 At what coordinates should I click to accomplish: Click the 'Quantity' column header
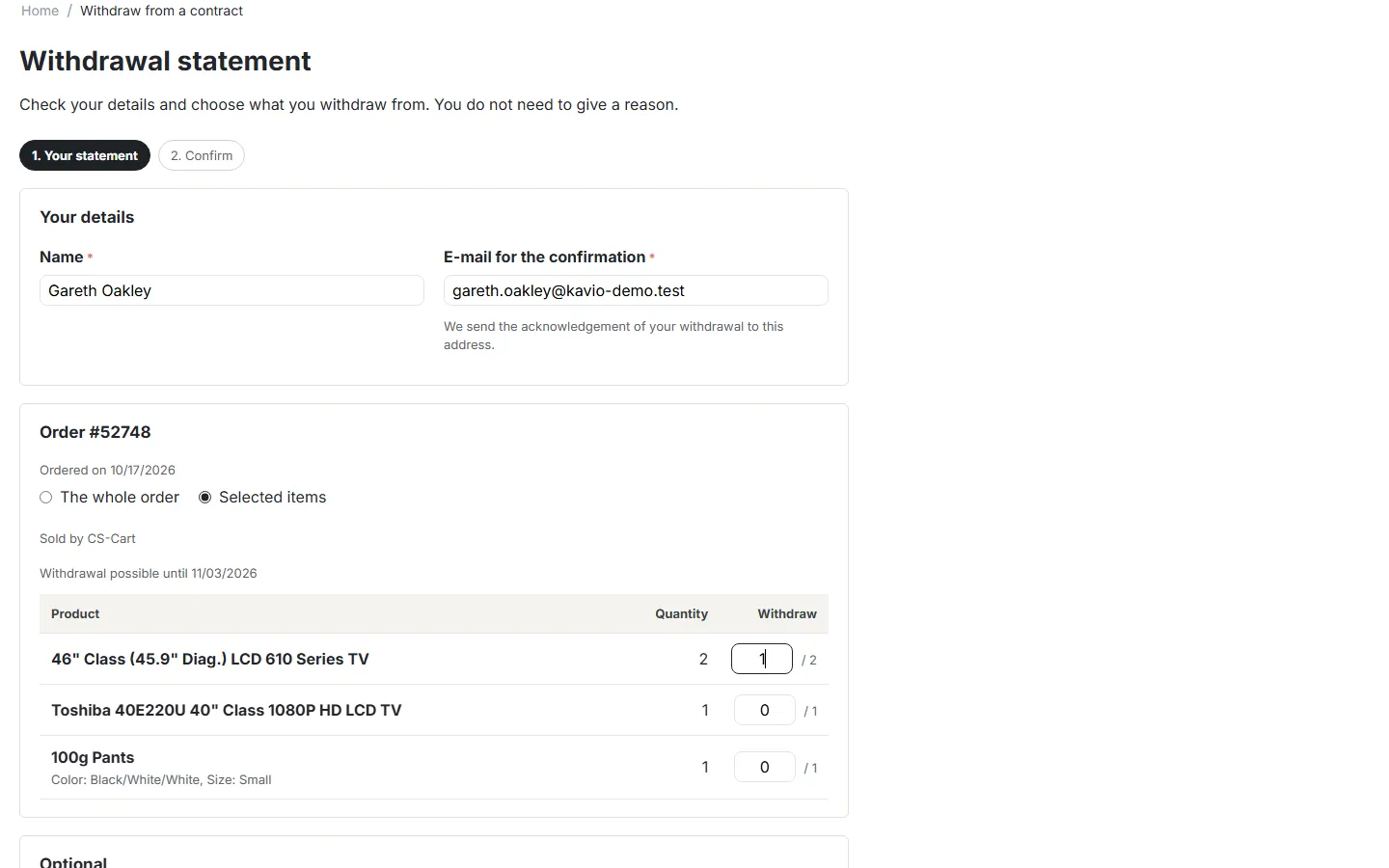point(681,613)
